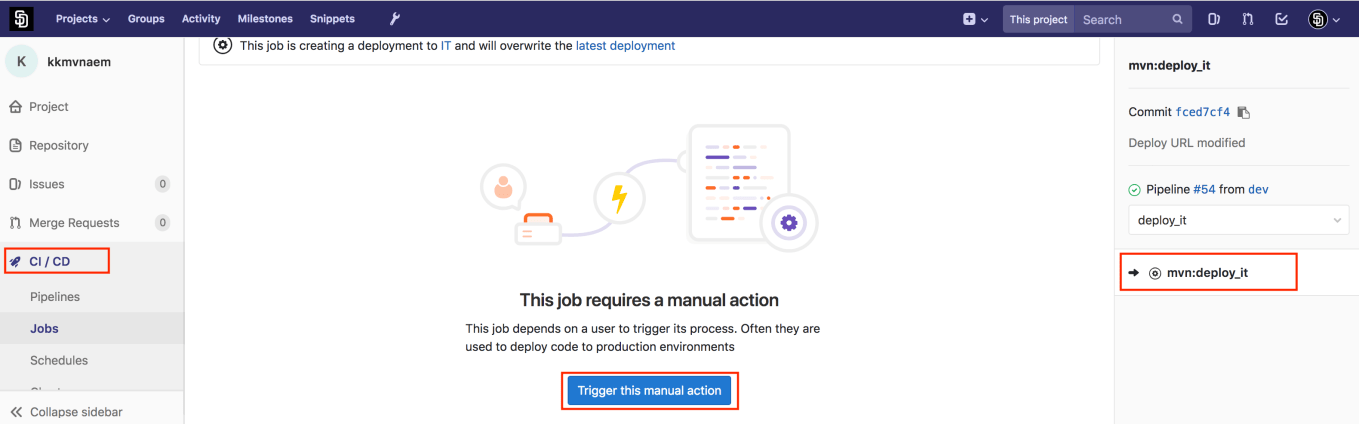Click the Merge Requests count badge 0
1359x424 pixels.
pos(162,223)
